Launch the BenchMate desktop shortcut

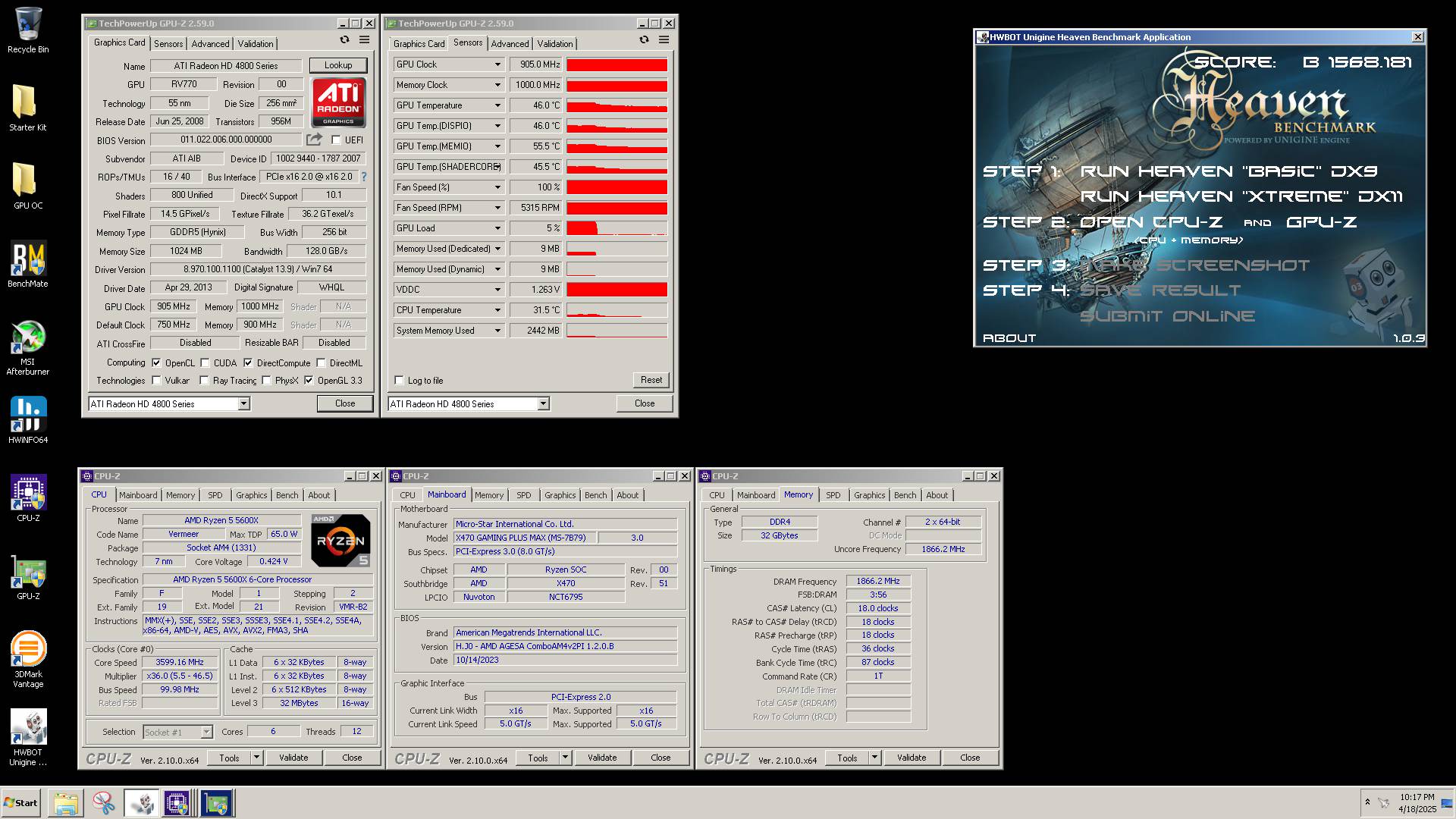[x=28, y=264]
